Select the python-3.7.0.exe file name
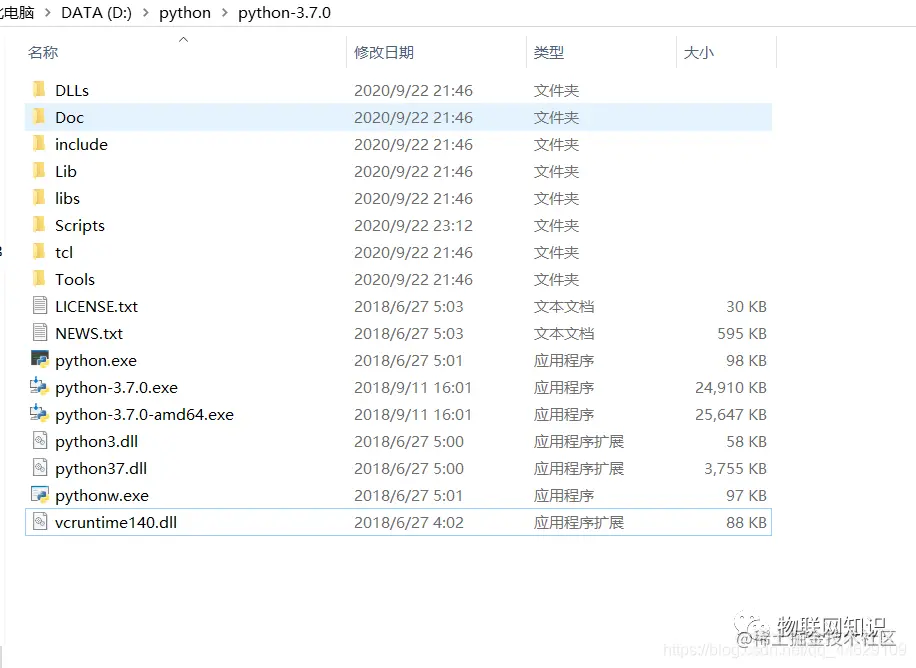 coord(116,387)
